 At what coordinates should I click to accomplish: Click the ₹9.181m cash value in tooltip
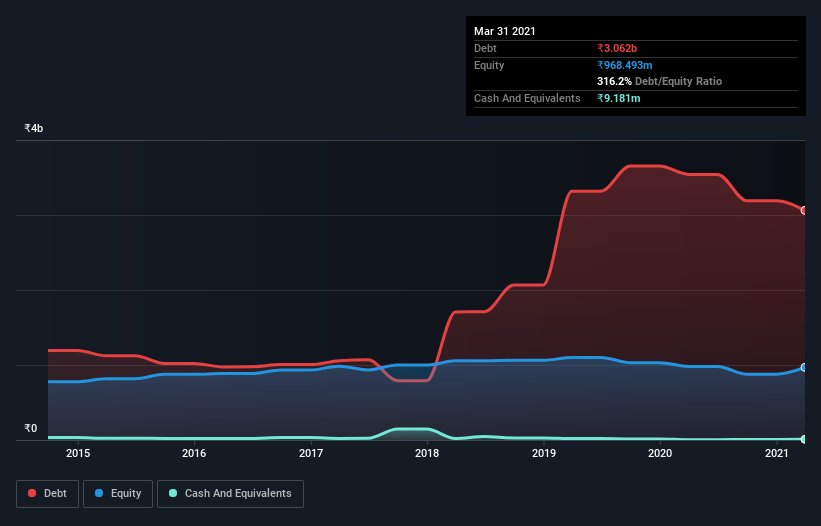pyautogui.click(x=619, y=98)
